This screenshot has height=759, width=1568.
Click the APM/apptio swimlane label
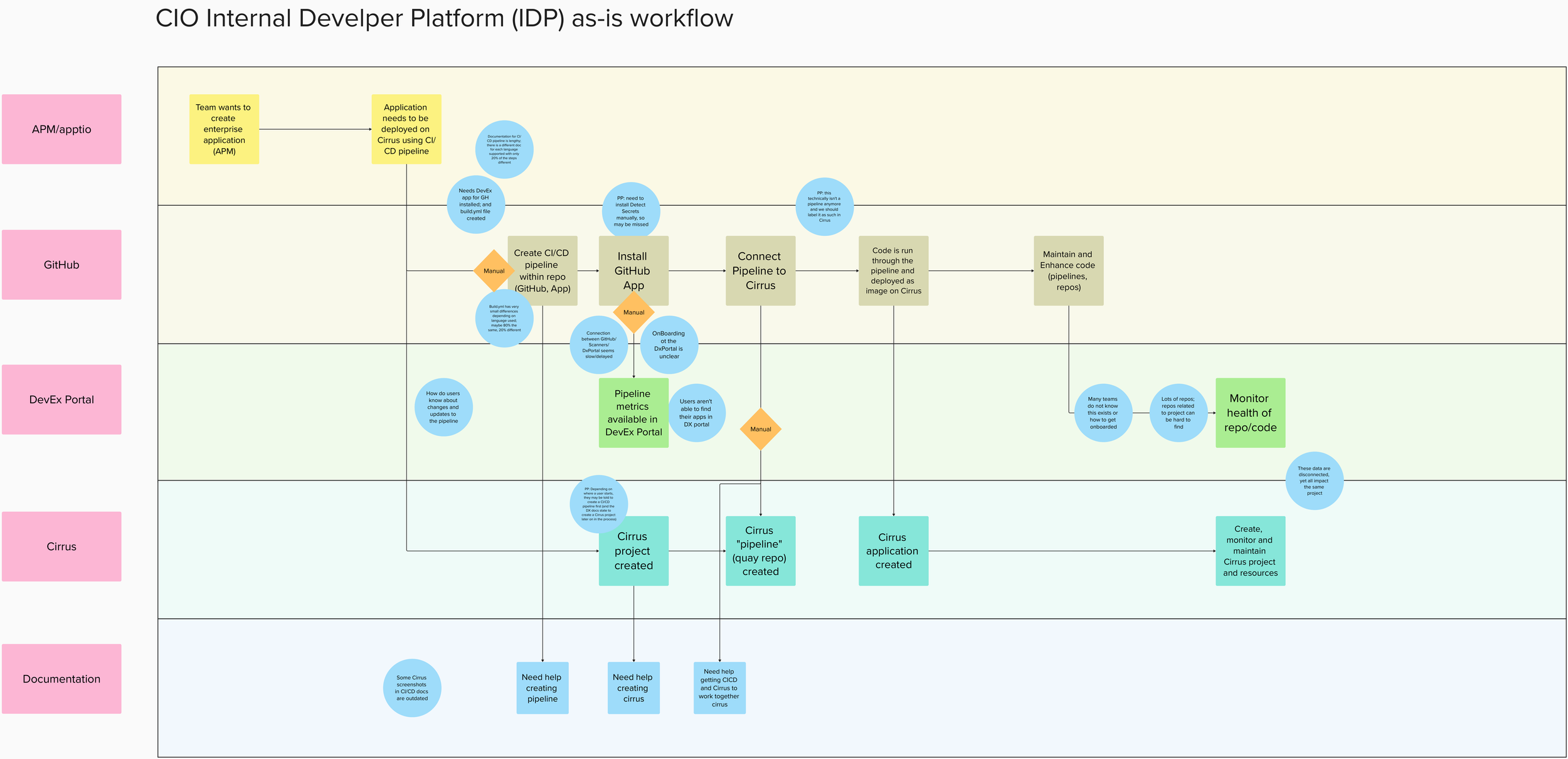tap(61, 129)
